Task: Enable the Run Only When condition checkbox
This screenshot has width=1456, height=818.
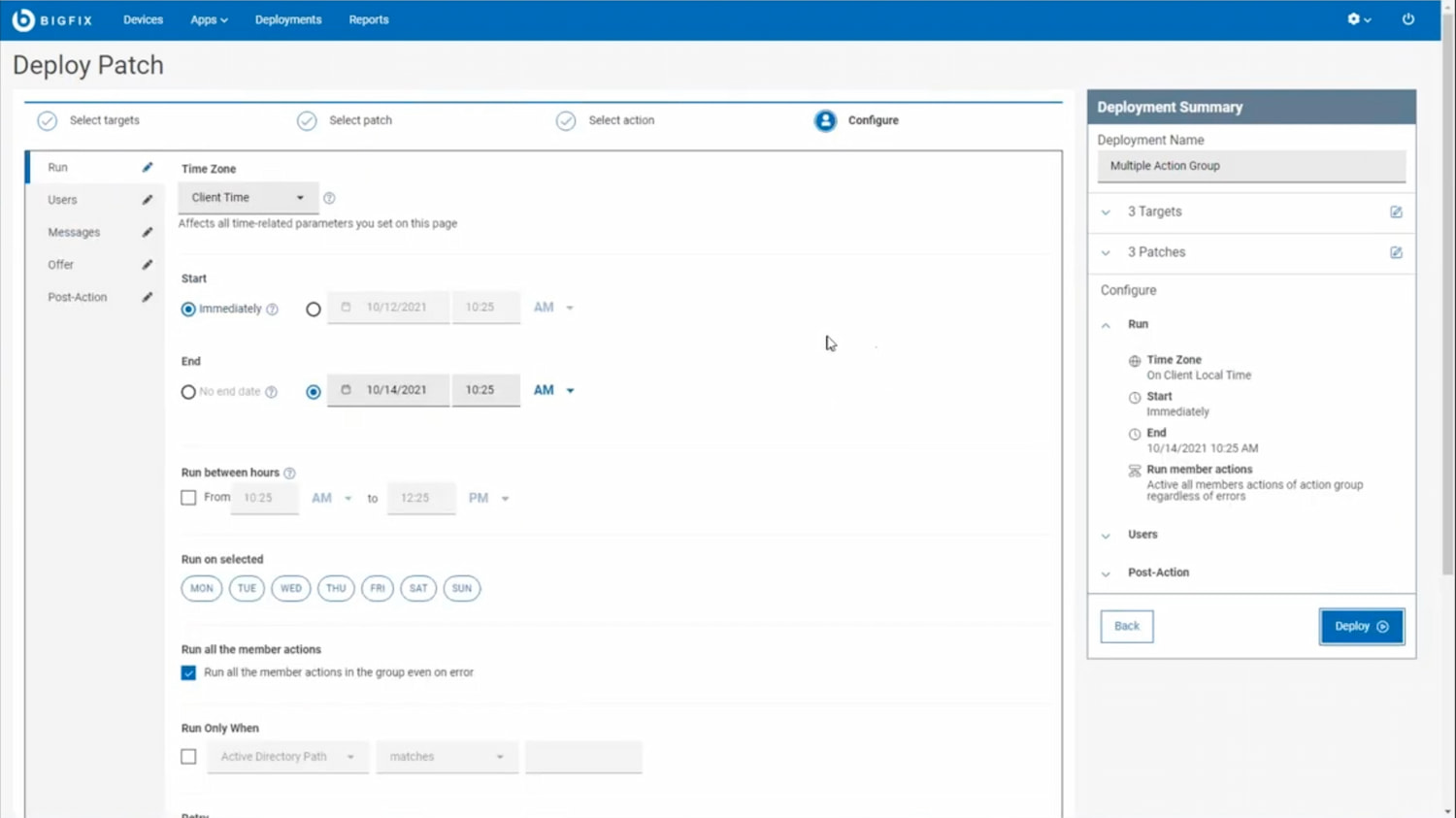Action: [188, 756]
